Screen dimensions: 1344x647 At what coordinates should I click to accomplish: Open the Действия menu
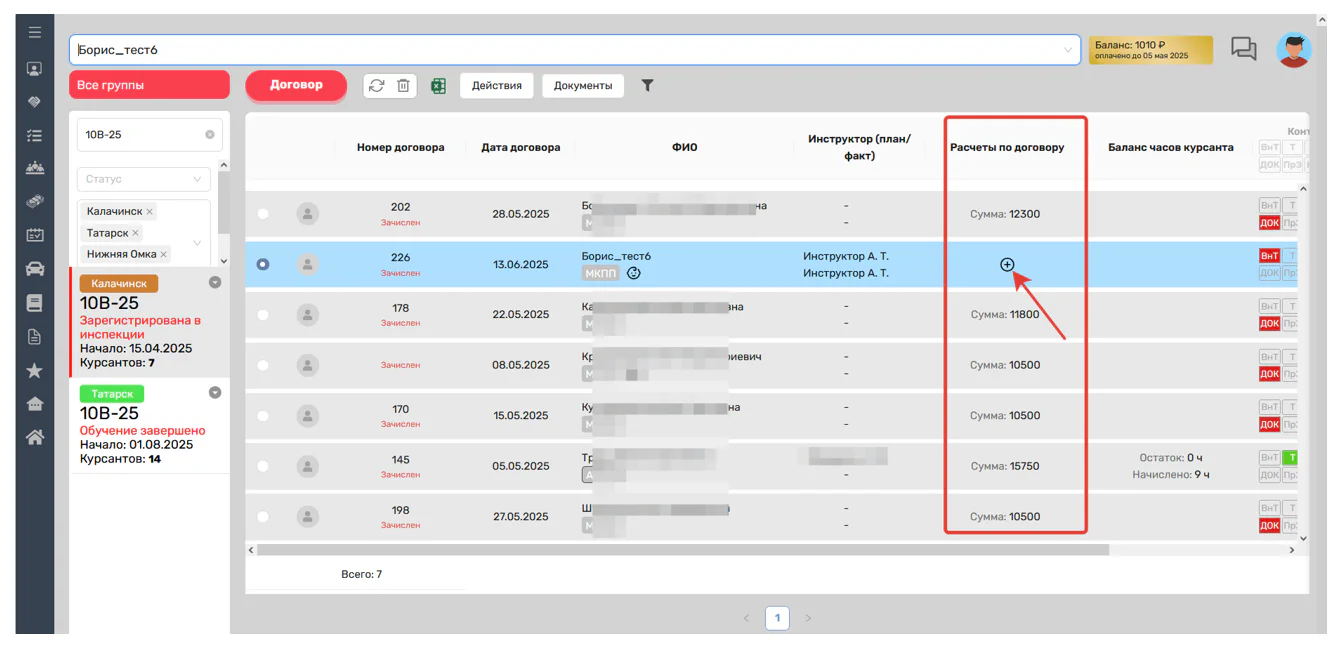[497, 86]
